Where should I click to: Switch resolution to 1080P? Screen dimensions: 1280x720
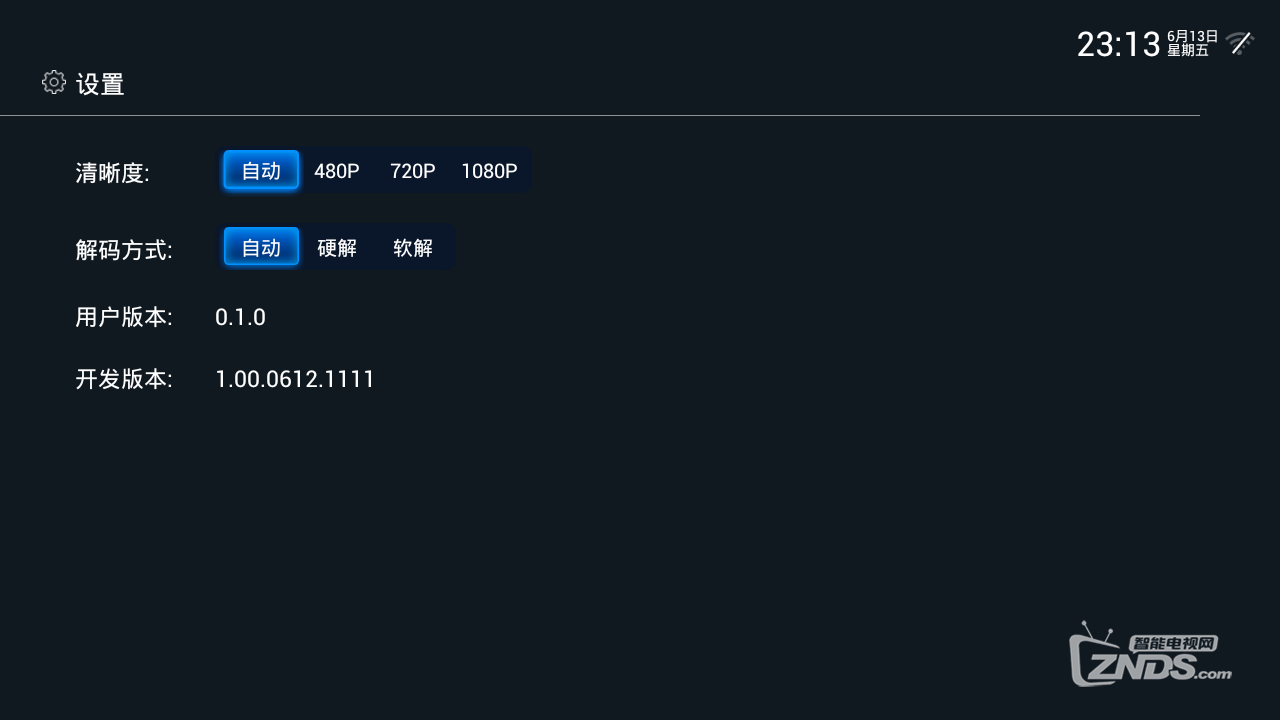pyautogui.click(x=489, y=171)
